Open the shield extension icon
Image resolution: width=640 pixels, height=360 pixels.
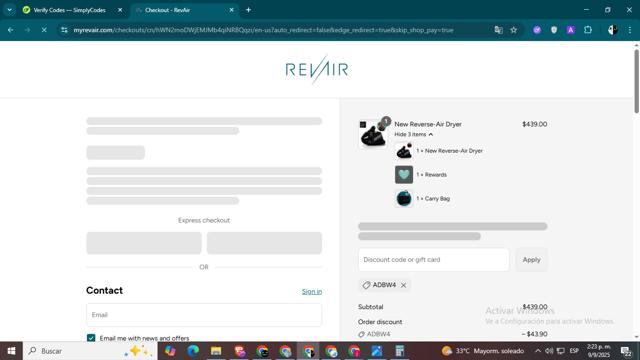(553, 30)
